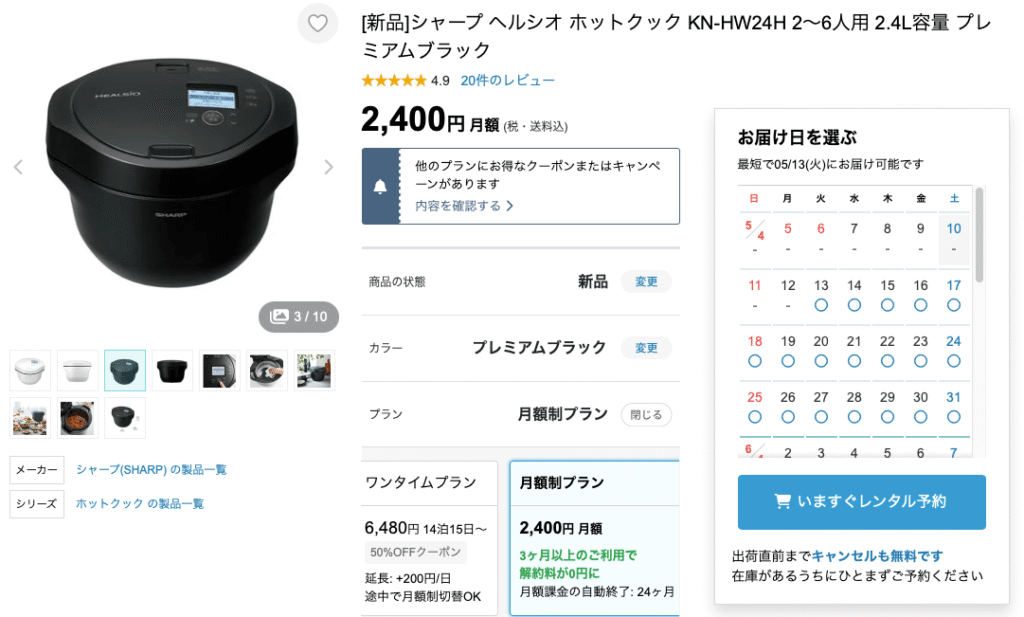This screenshot has height=617, width=1024.
Task: Change product condition via 変更 next to 新品
Action: (646, 281)
